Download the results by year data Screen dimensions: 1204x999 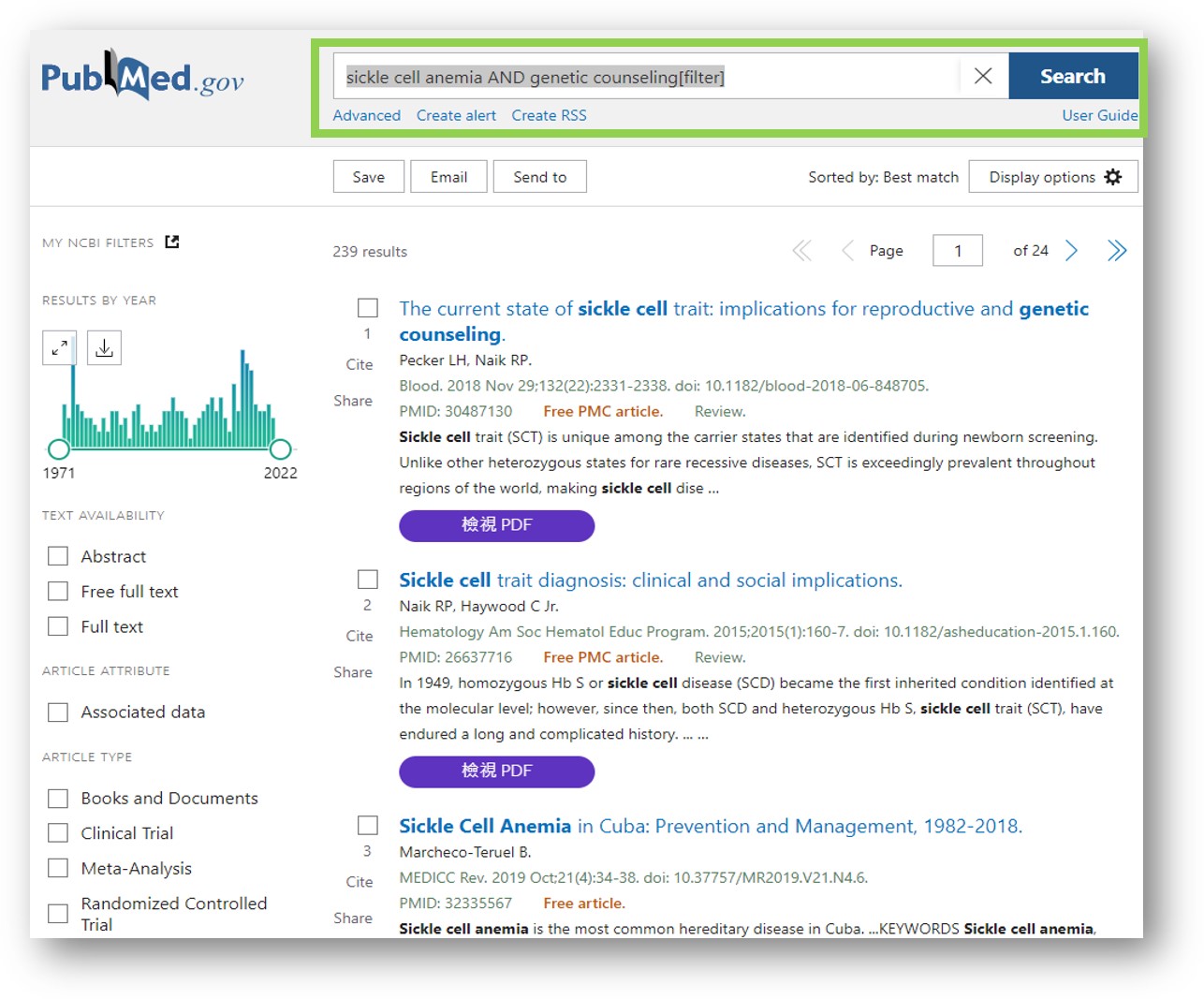pos(104,347)
